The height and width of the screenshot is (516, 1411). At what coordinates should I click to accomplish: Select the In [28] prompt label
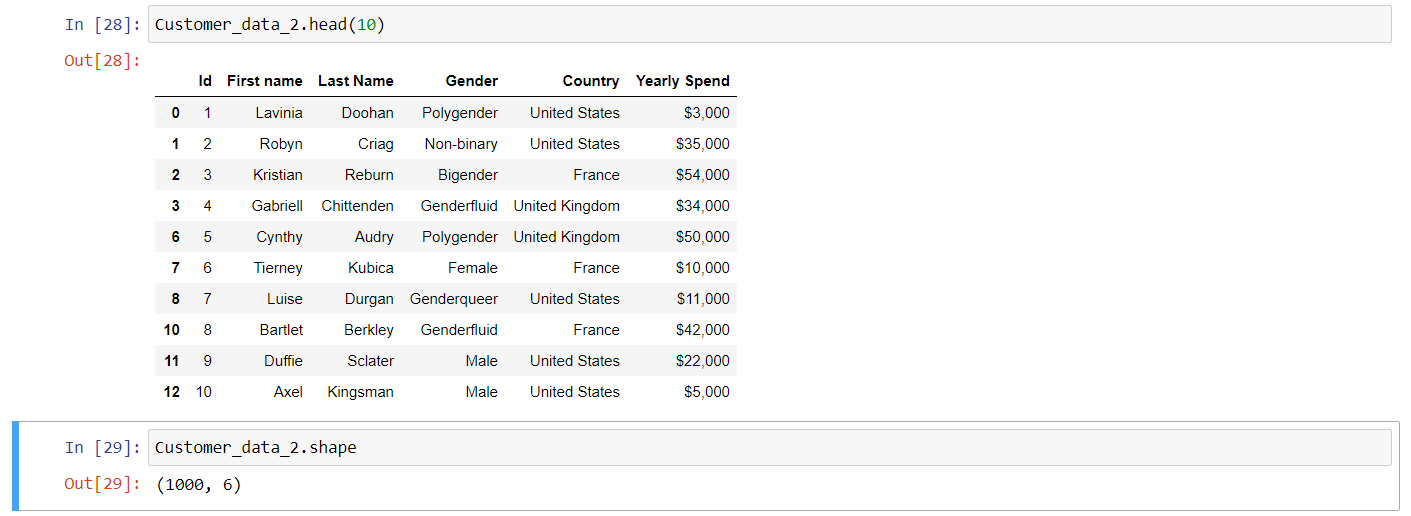(x=103, y=25)
